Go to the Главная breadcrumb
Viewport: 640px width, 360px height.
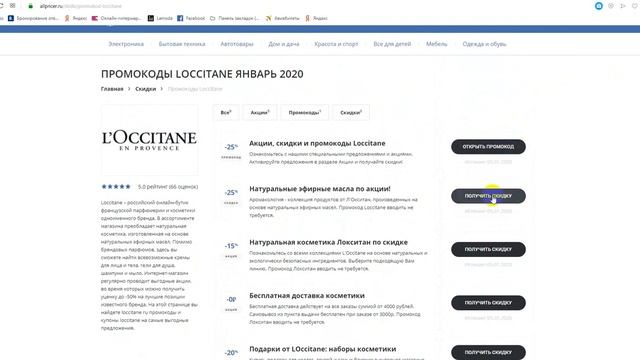[112, 89]
